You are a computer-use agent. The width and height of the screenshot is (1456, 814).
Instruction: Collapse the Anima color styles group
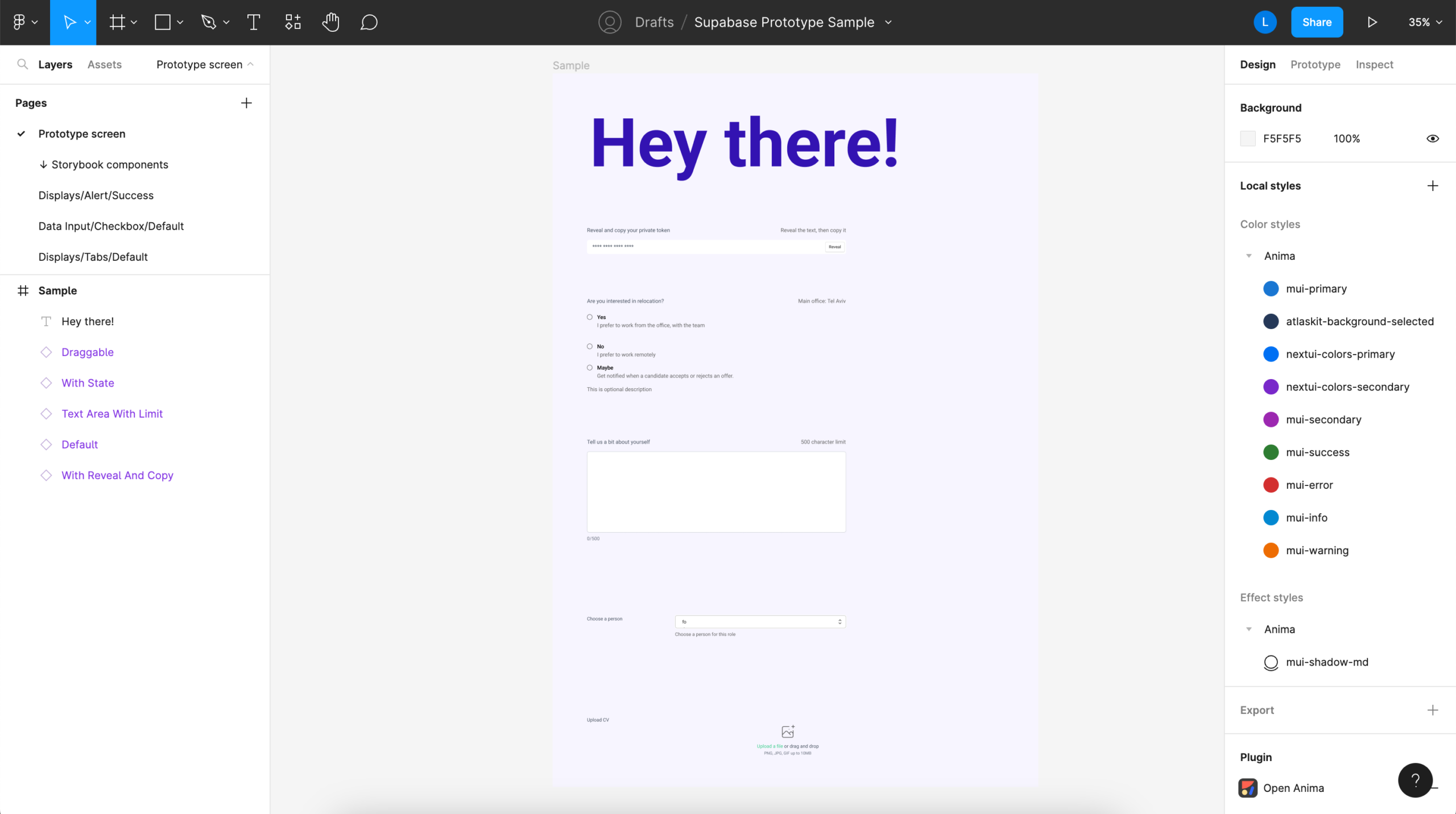pos(1249,256)
